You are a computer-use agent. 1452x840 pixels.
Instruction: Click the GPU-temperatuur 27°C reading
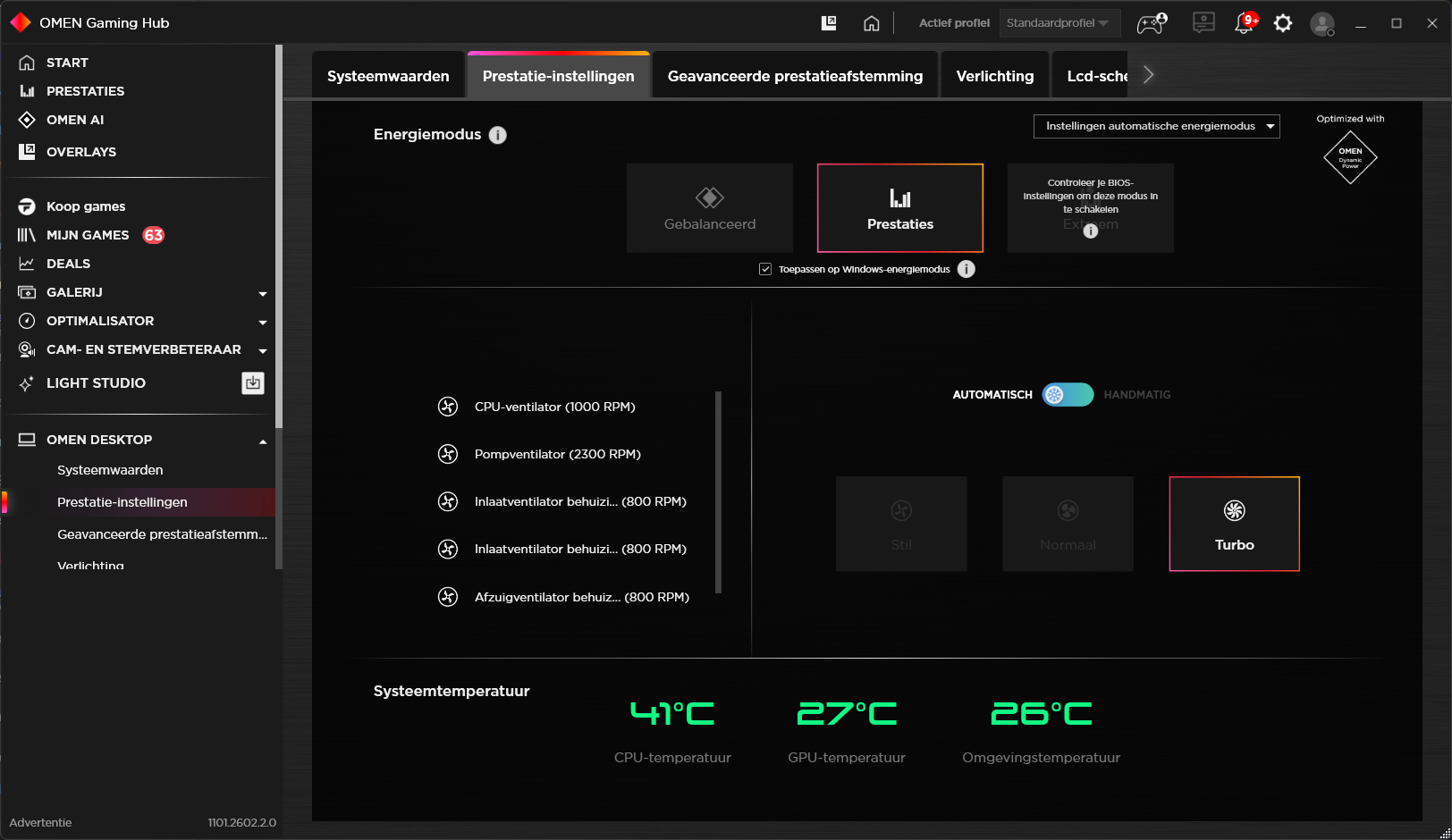coord(847,713)
